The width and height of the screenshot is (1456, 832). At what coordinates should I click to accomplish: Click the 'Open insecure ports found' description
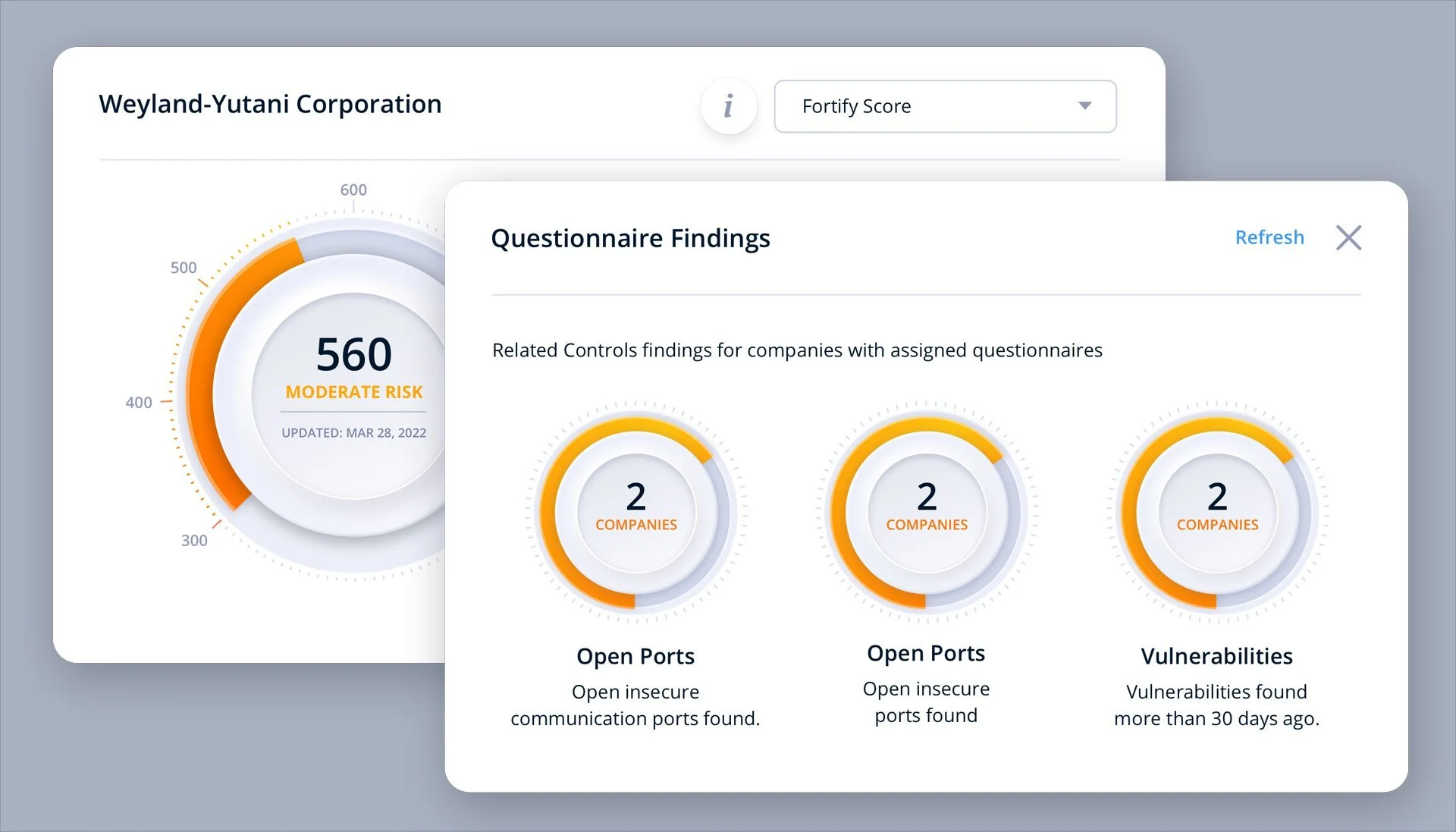(x=926, y=702)
